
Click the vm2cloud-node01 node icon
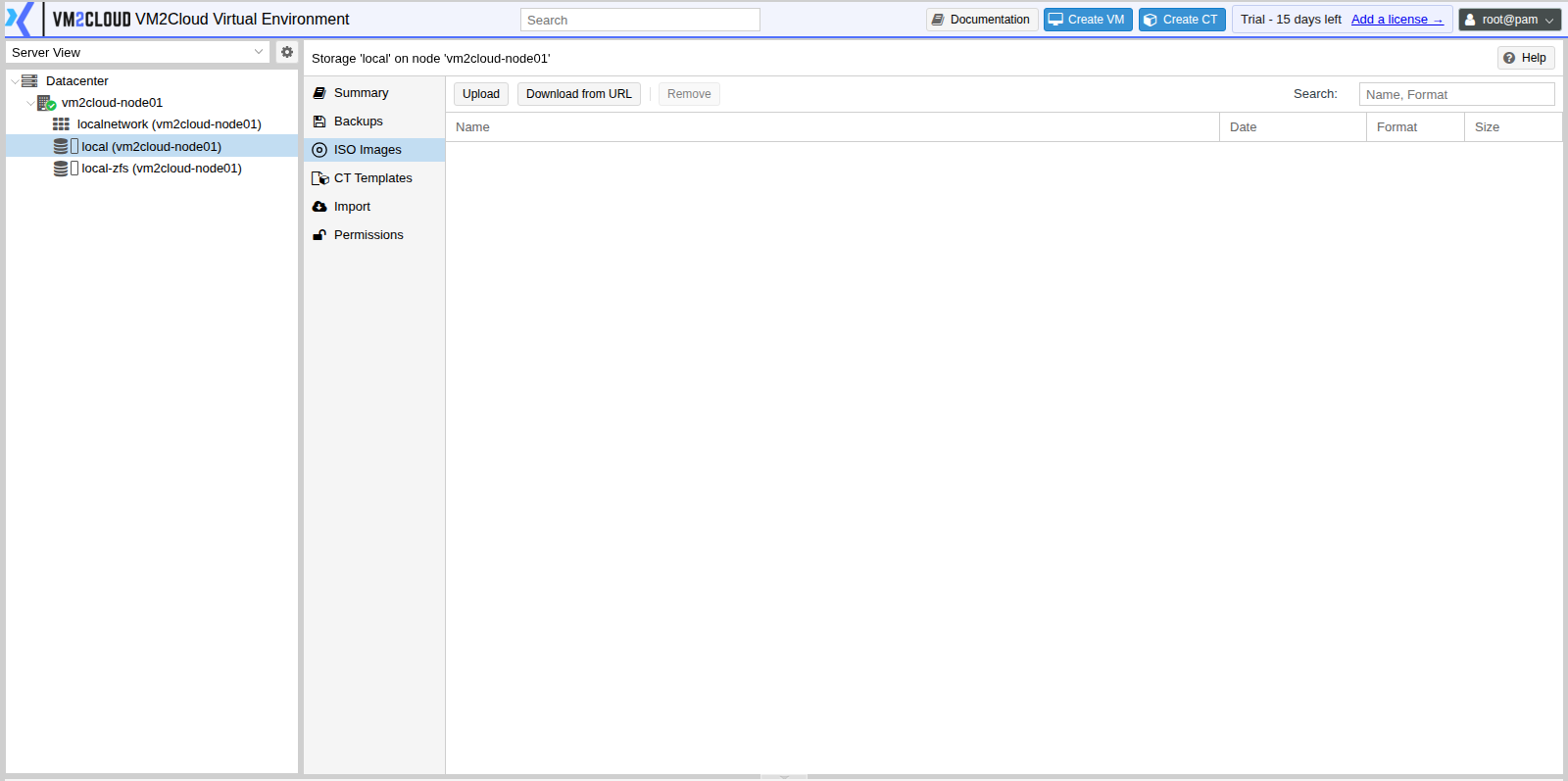coord(46,103)
